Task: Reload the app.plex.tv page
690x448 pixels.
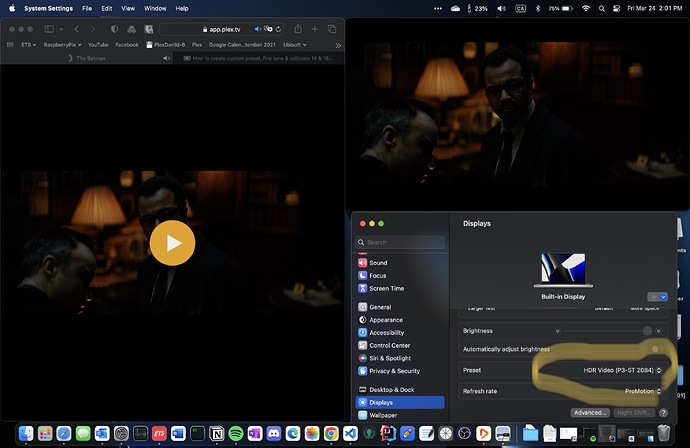Action: tap(279, 29)
